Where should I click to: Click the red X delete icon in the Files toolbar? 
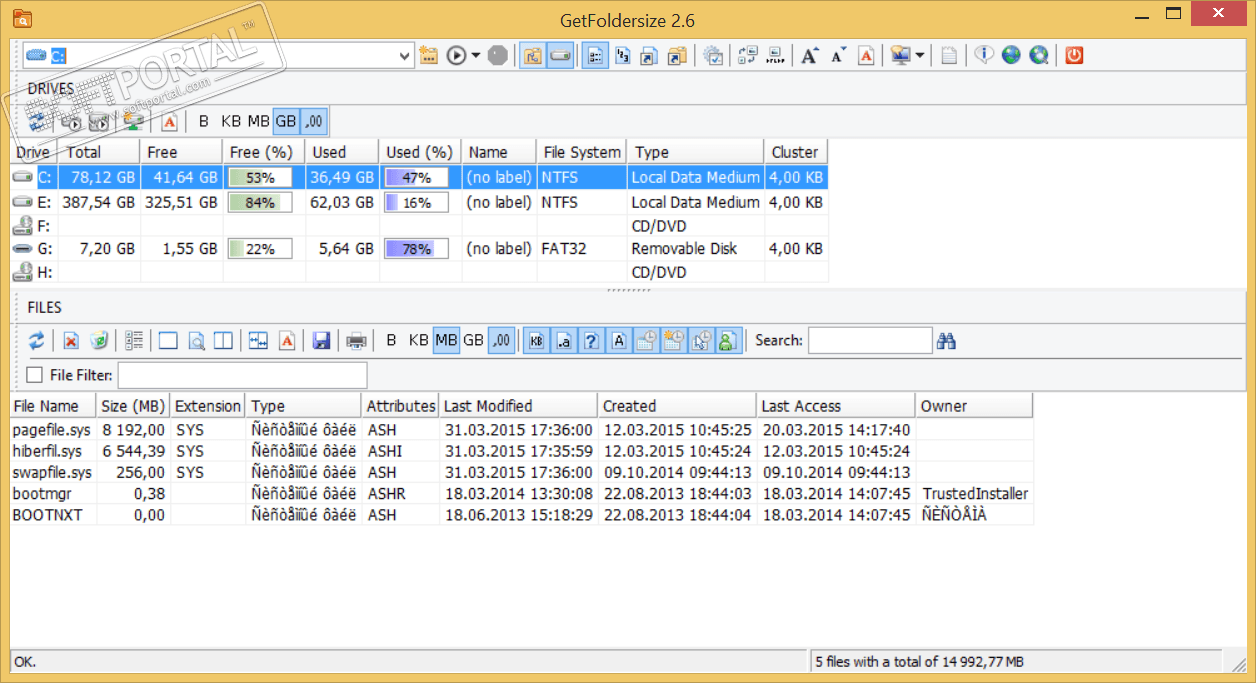pos(71,341)
